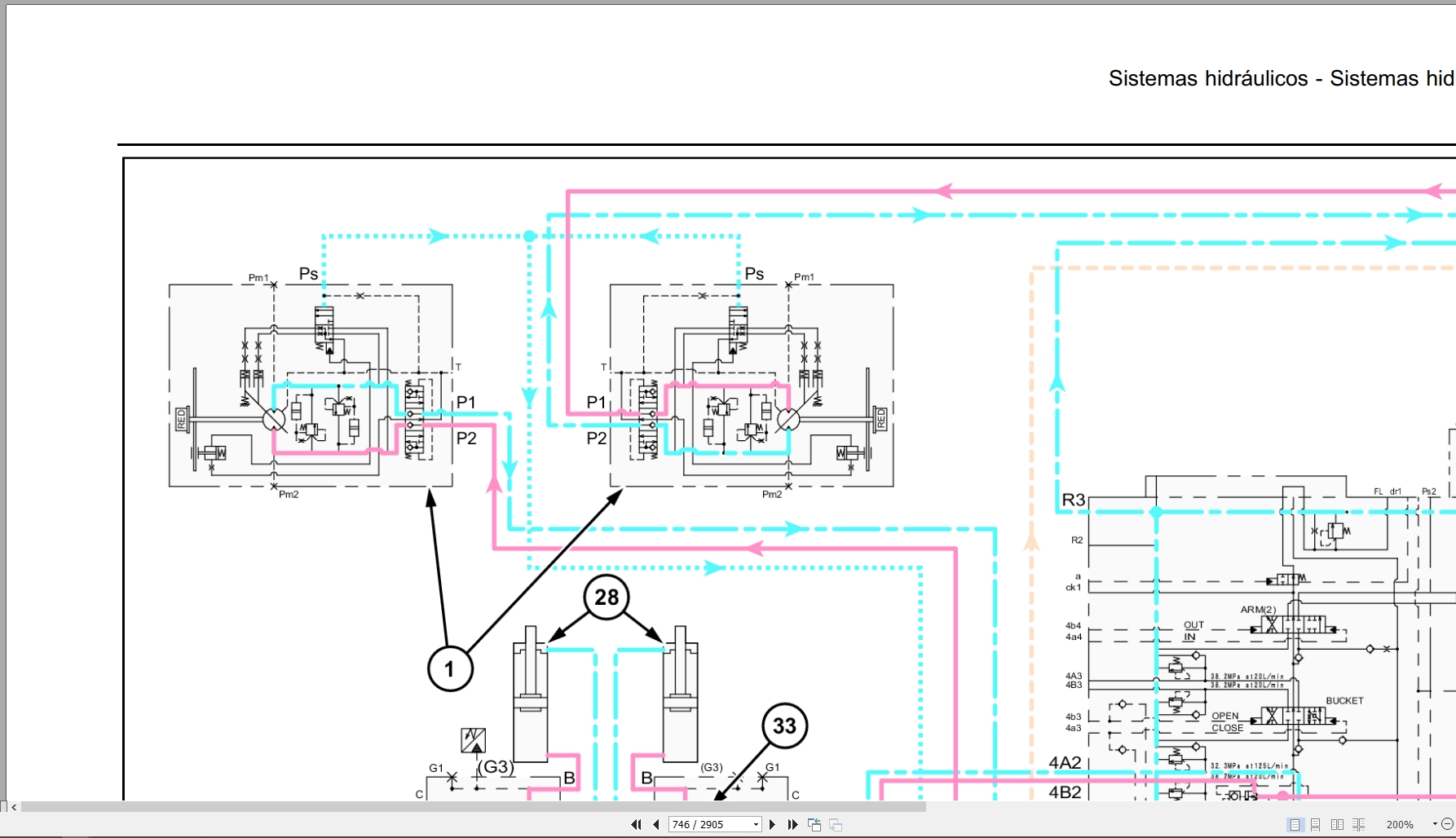Select facing pages view mode
The width and height of the screenshot is (1456, 838).
[1337, 824]
